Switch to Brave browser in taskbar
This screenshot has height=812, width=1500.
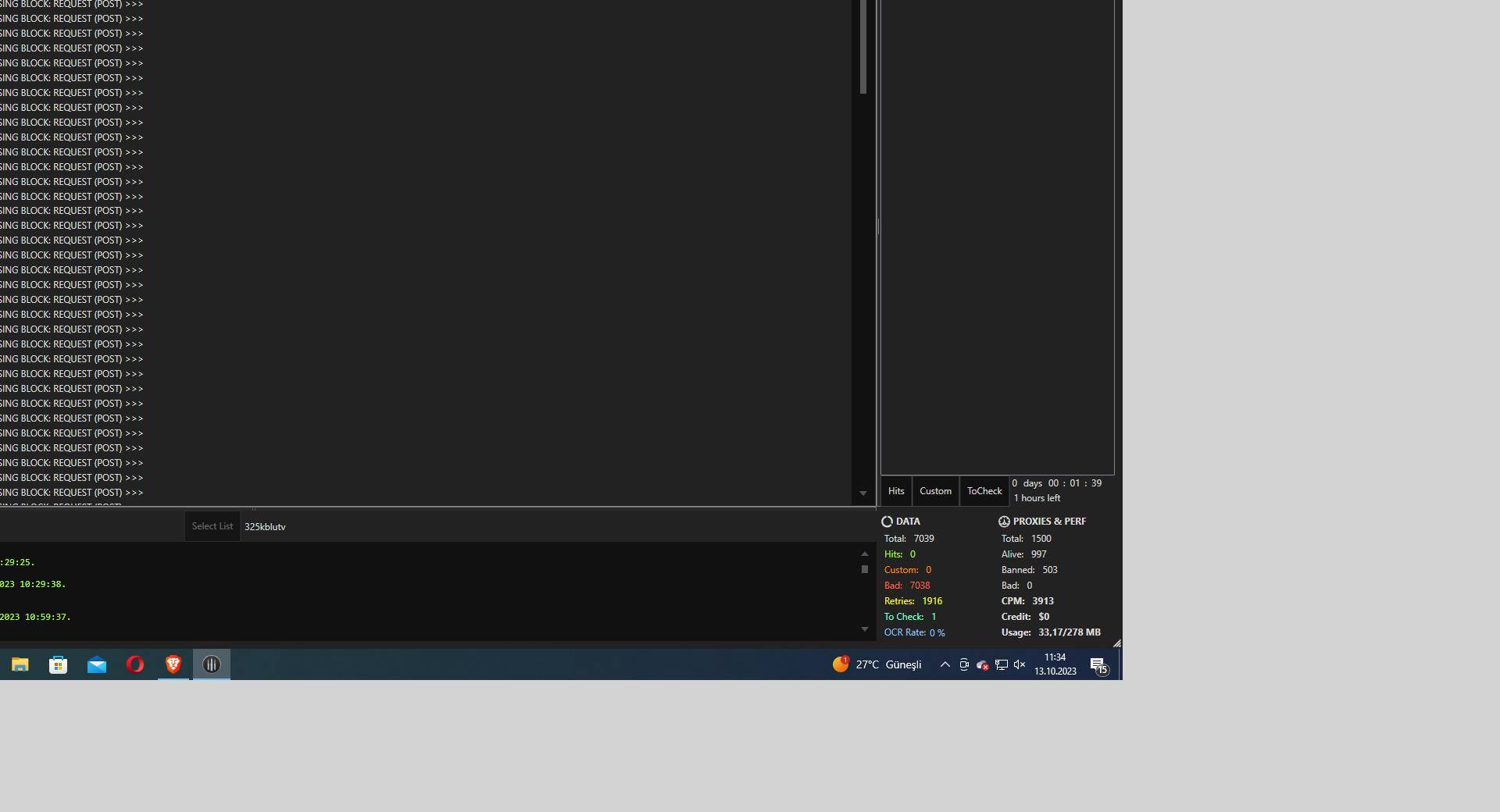click(173, 664)
